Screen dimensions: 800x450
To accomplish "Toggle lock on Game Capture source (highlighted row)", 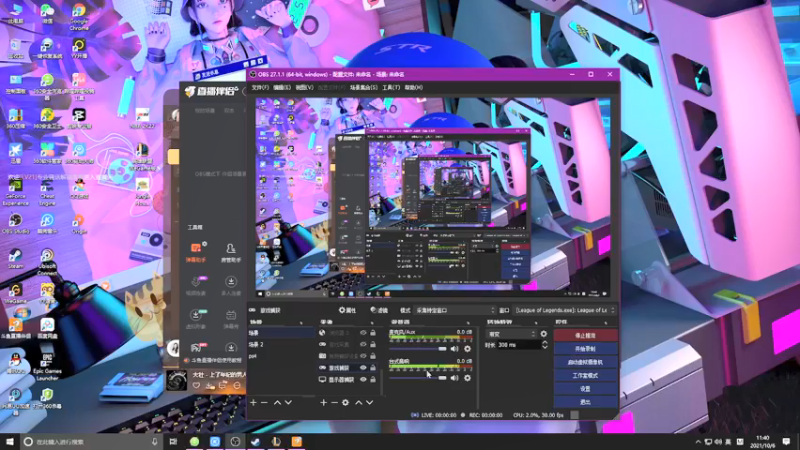I will coord(373,368).
